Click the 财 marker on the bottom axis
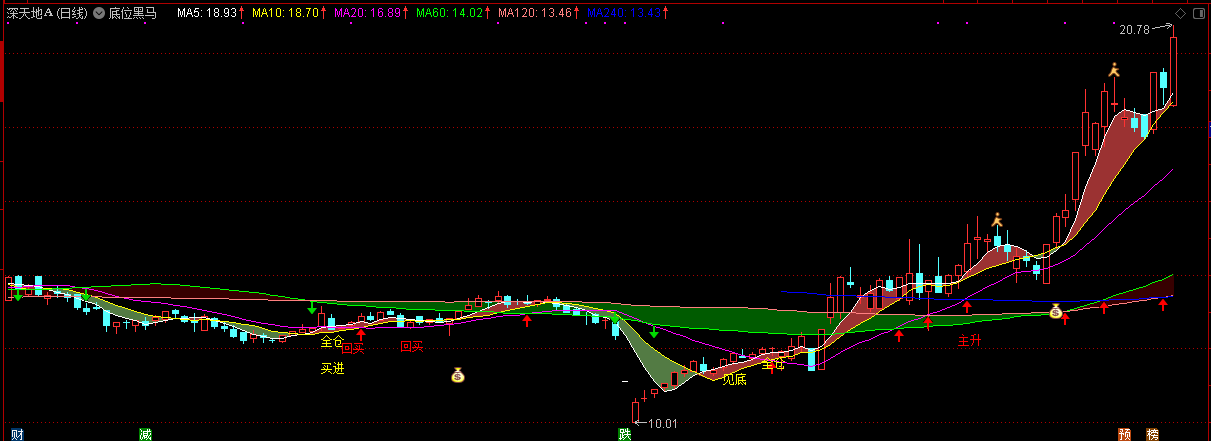 click(x=17, y=434)
